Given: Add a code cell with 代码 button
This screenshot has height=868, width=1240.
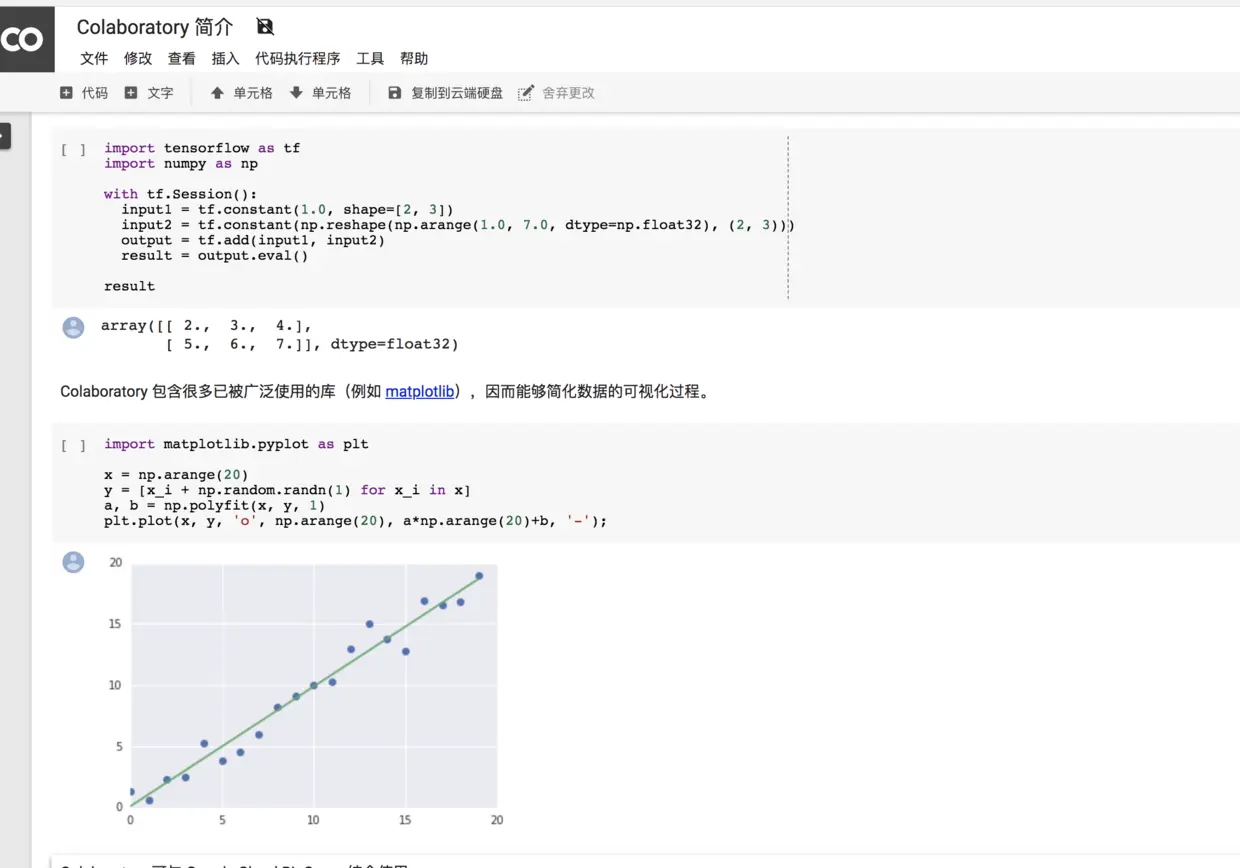Looking at the screenshot, I should (x=84, y=93).
